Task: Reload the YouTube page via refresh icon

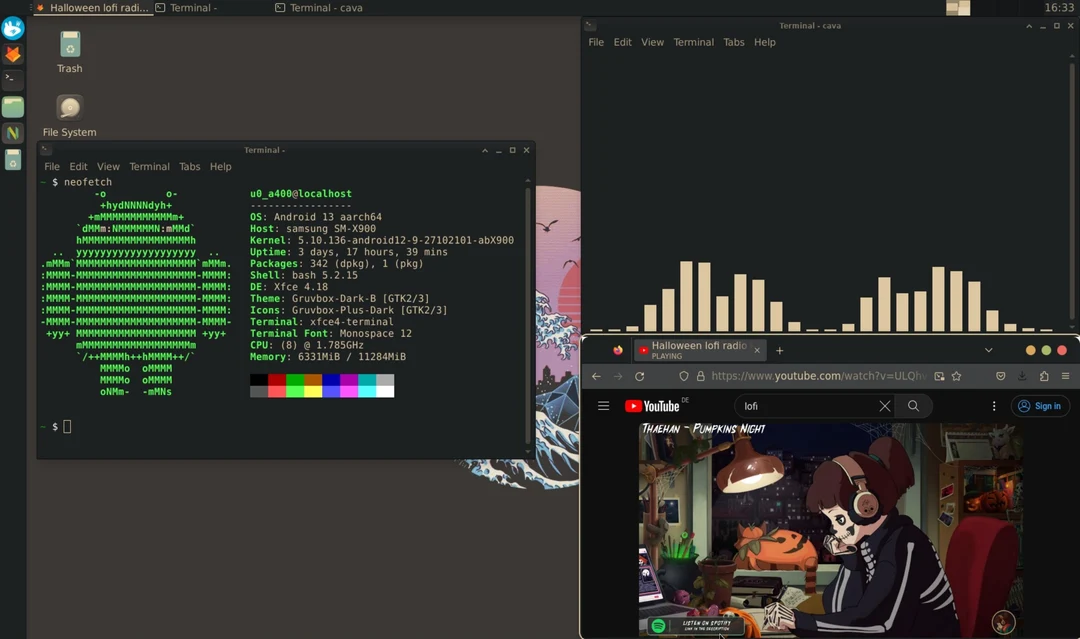Action: point(639,376)
